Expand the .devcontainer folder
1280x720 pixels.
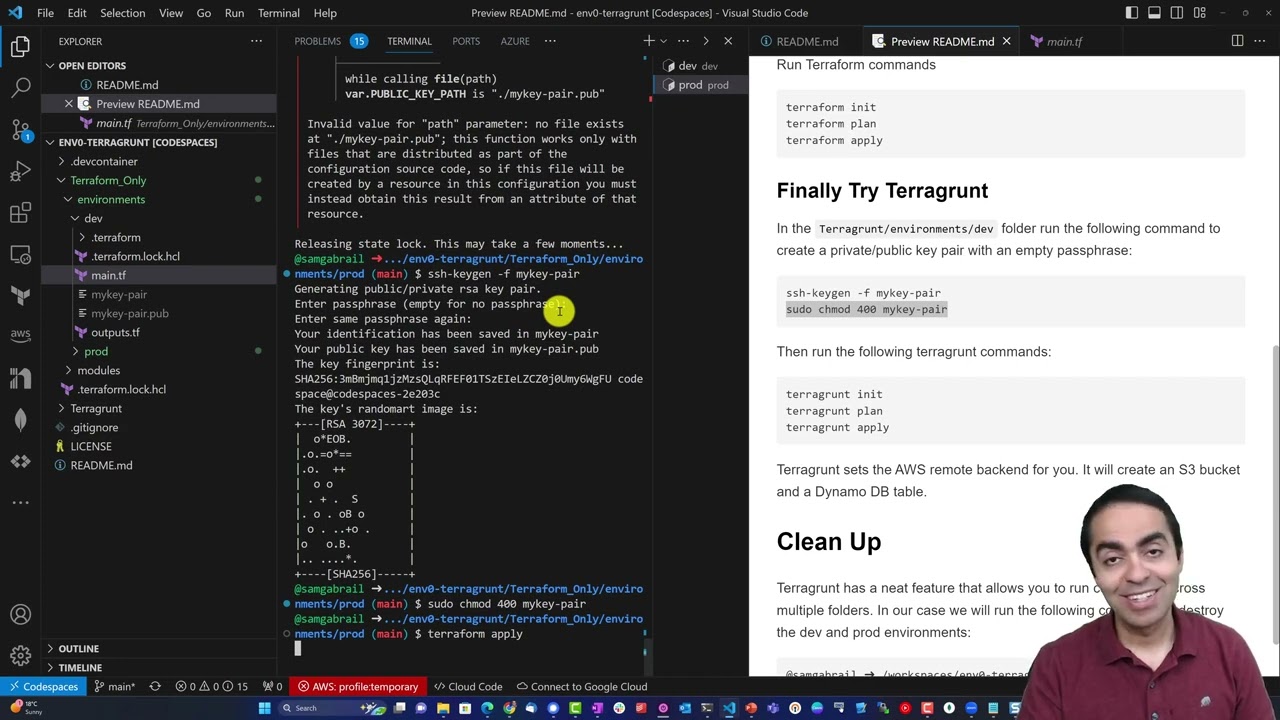pyautogui.click(x=104, y=161)
